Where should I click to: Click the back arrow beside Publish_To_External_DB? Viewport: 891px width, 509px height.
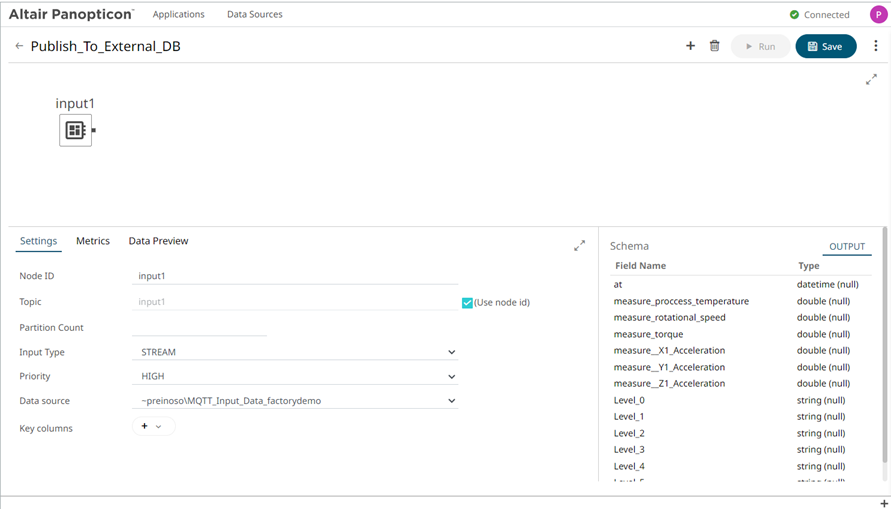pos(19,46)
